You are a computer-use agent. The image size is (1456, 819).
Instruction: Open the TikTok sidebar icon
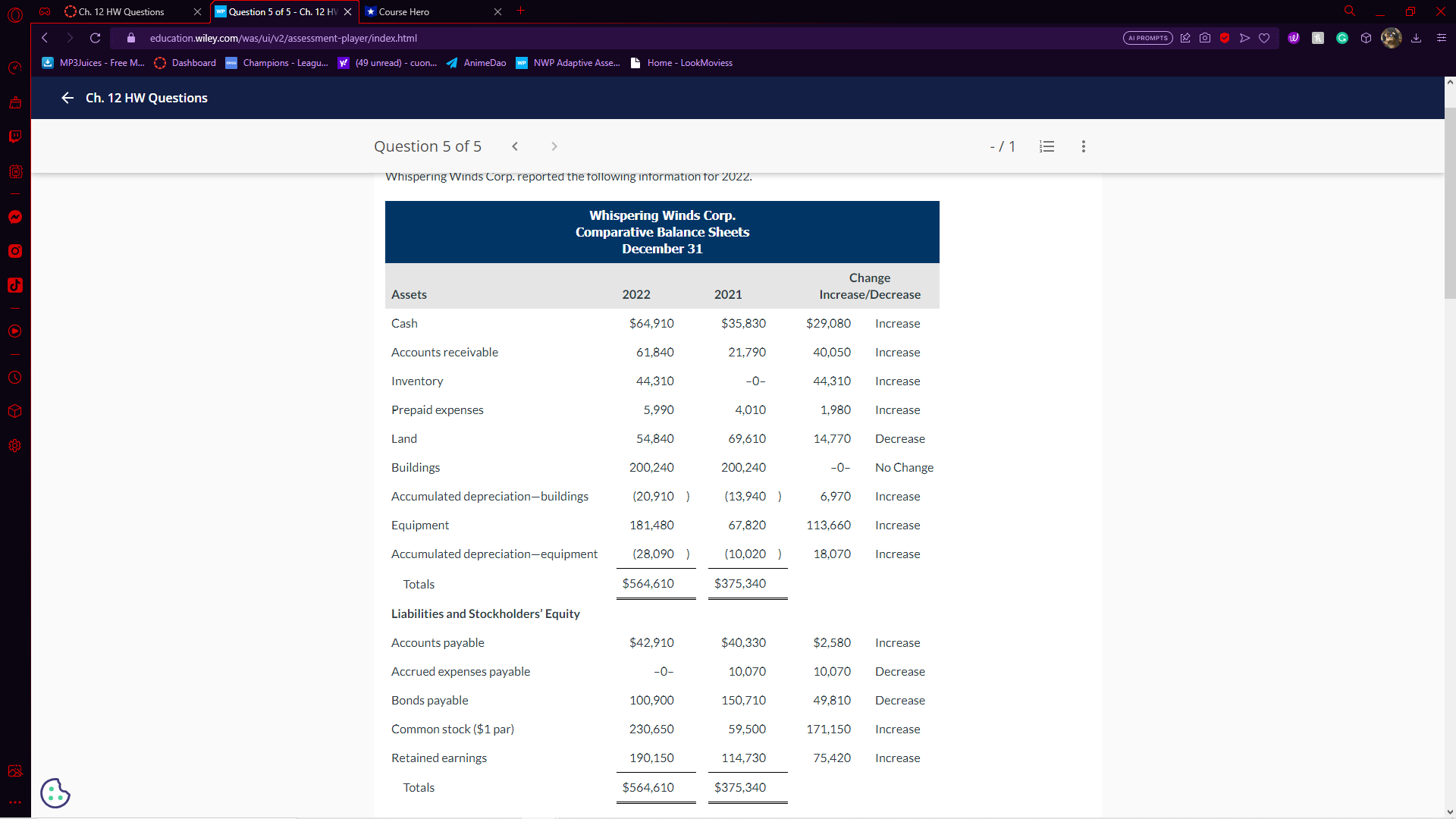pyautogui.click(x=14, y=285)
